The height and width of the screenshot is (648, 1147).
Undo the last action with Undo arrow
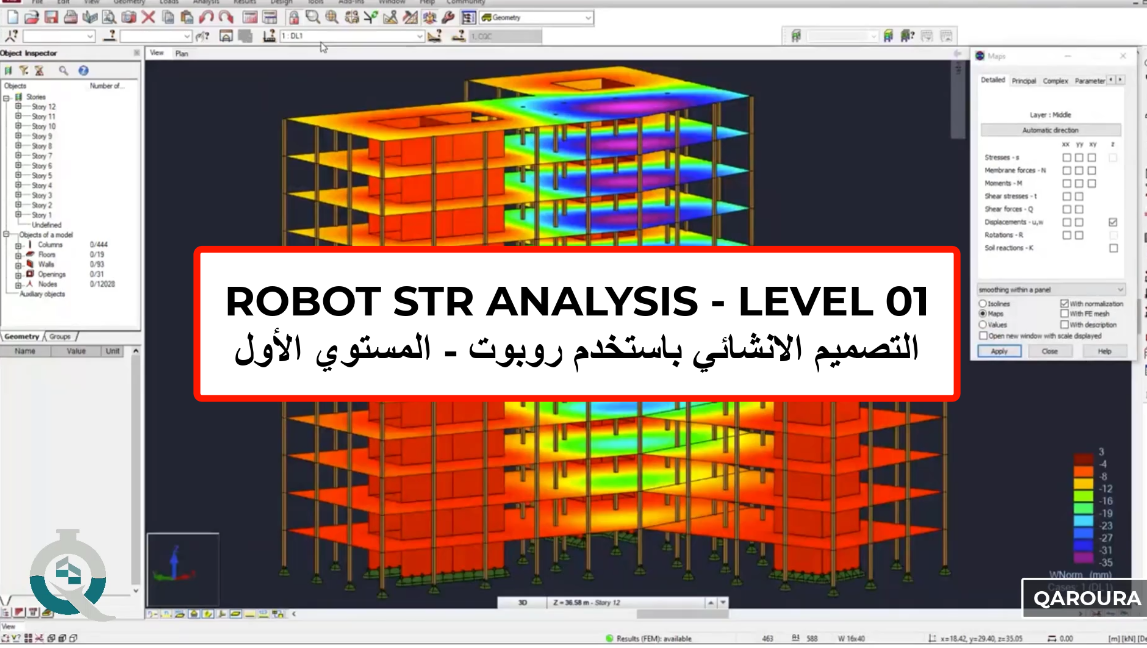point(206,18)
